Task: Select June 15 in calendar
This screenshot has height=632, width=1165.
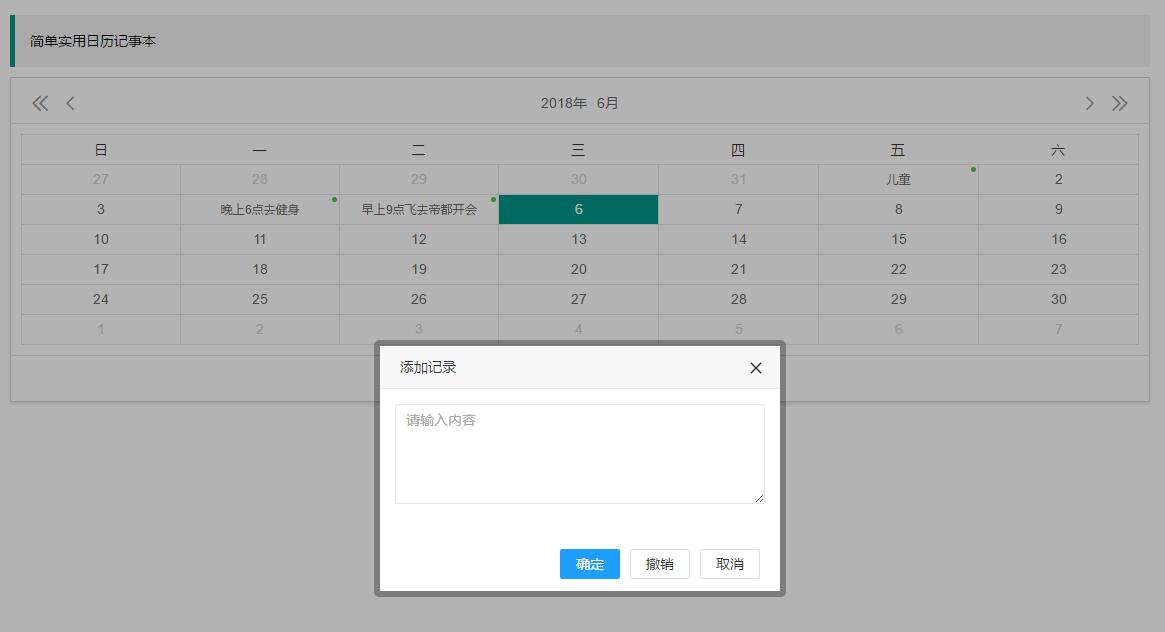Action: [x=898, y=239]
